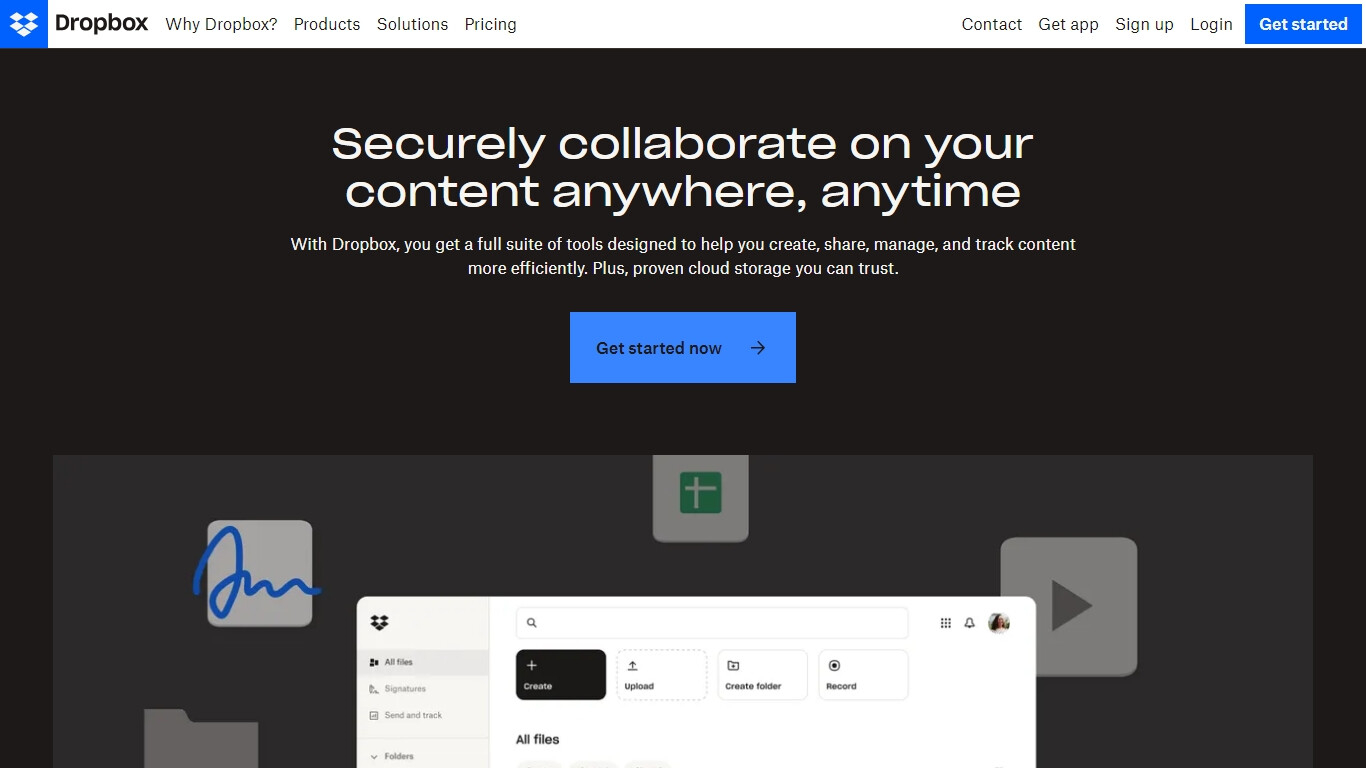Click the search field in the mockup

coord(712,622)
